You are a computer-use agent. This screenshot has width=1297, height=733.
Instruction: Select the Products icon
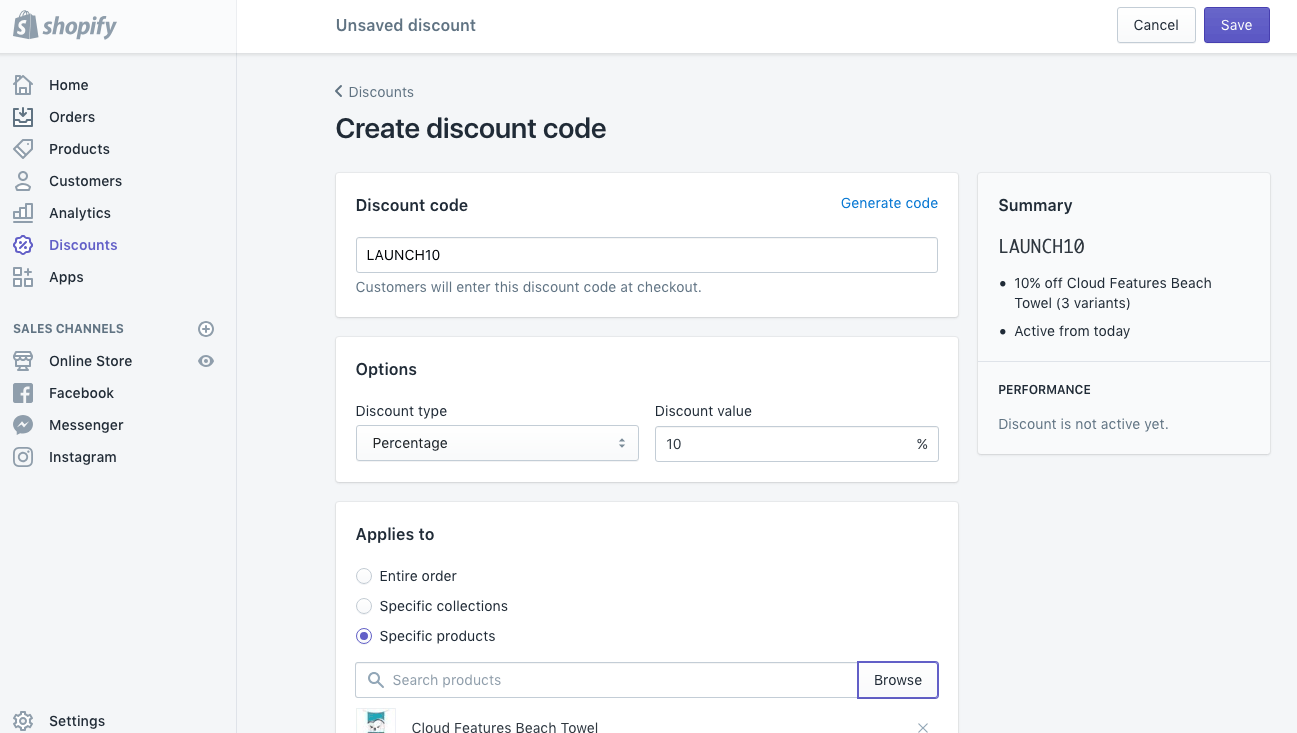23,148
